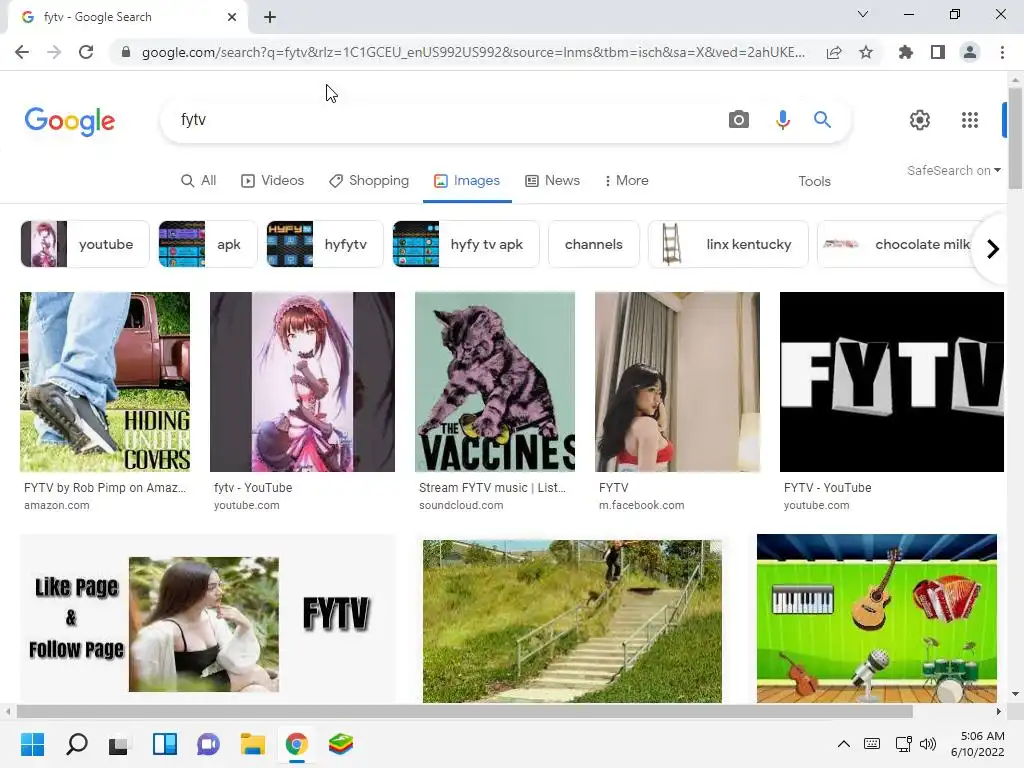Open the SafeSearch on dropdown

(x=953, y=170)
